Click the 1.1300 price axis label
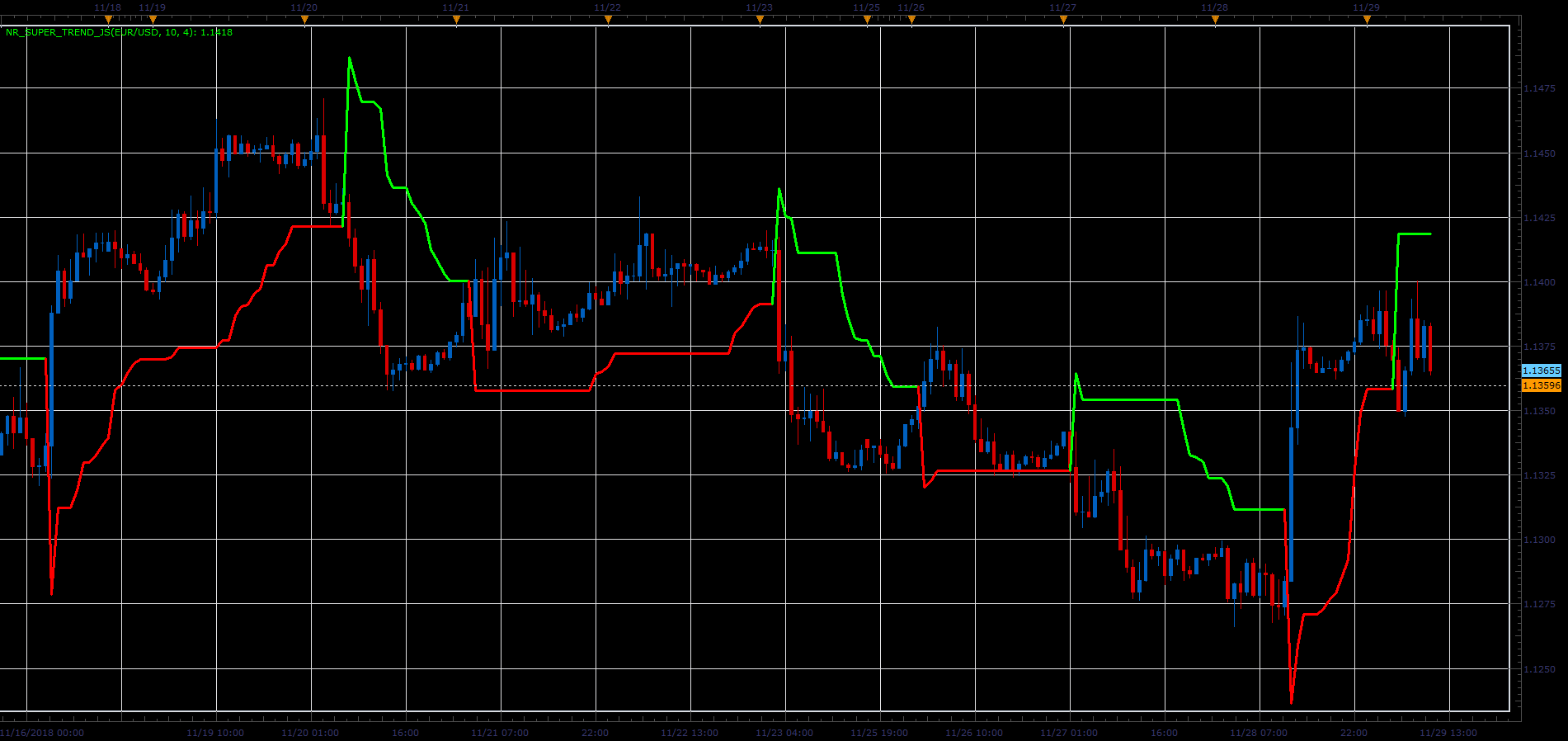The height and width of the screenshot is (741, 1568). pyautogui.click(x=1539, y=540)
